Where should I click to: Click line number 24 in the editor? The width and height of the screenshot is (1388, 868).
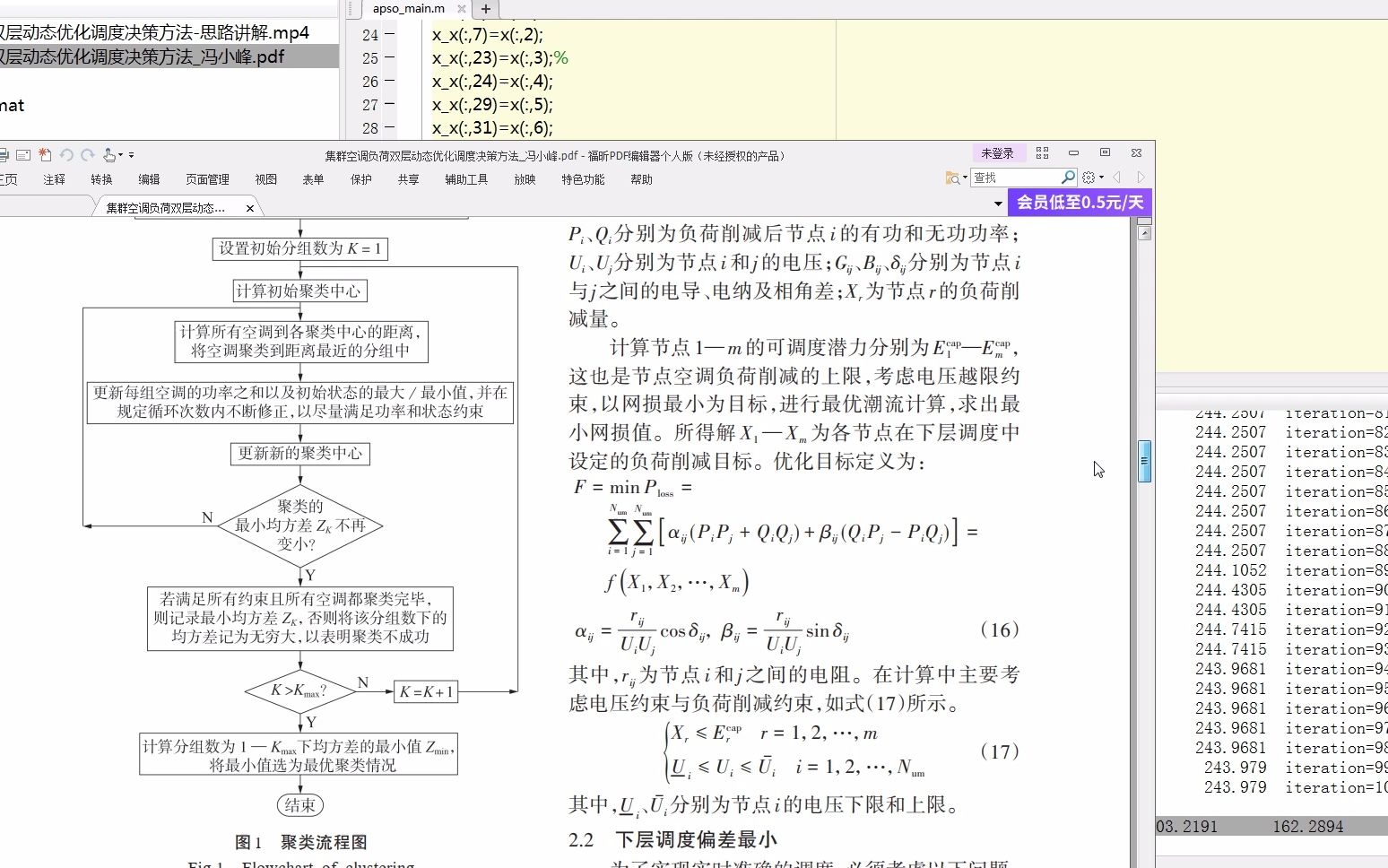[370, 35]
